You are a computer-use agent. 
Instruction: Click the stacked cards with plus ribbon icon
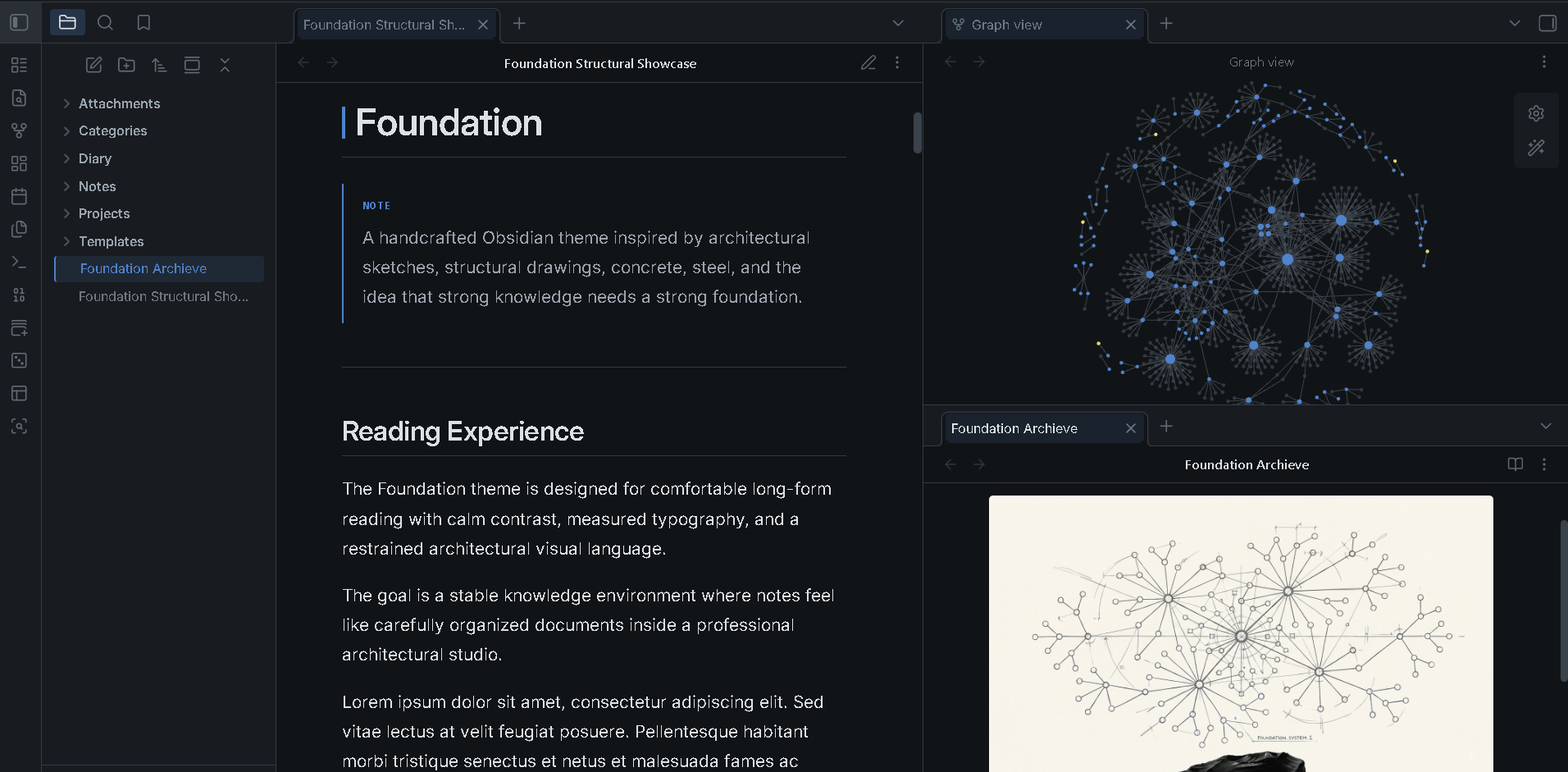[x=20, y=327]
